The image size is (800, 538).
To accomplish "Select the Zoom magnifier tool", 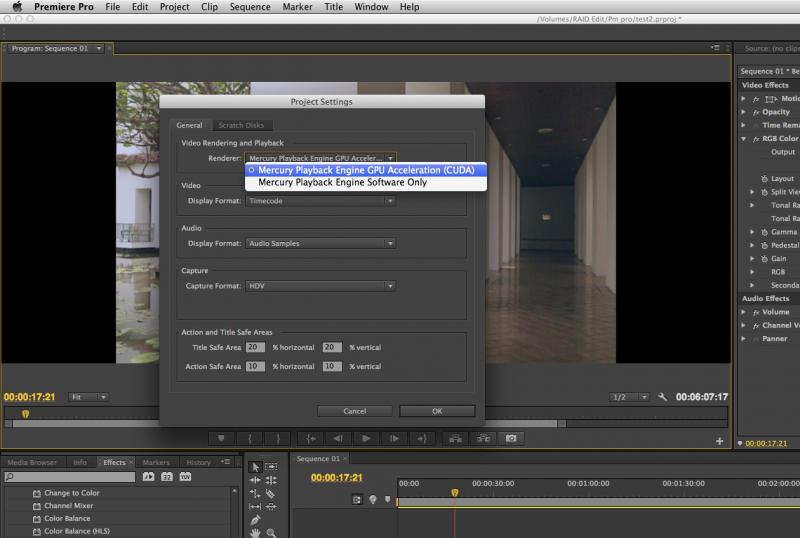I will point(271,533).
